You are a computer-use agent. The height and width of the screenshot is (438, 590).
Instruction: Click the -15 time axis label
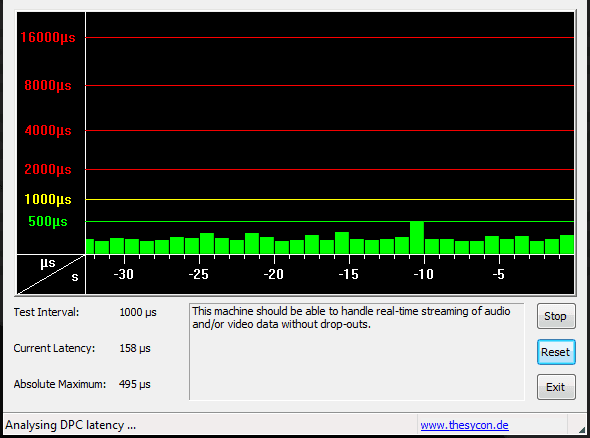[x=348, y=274]
